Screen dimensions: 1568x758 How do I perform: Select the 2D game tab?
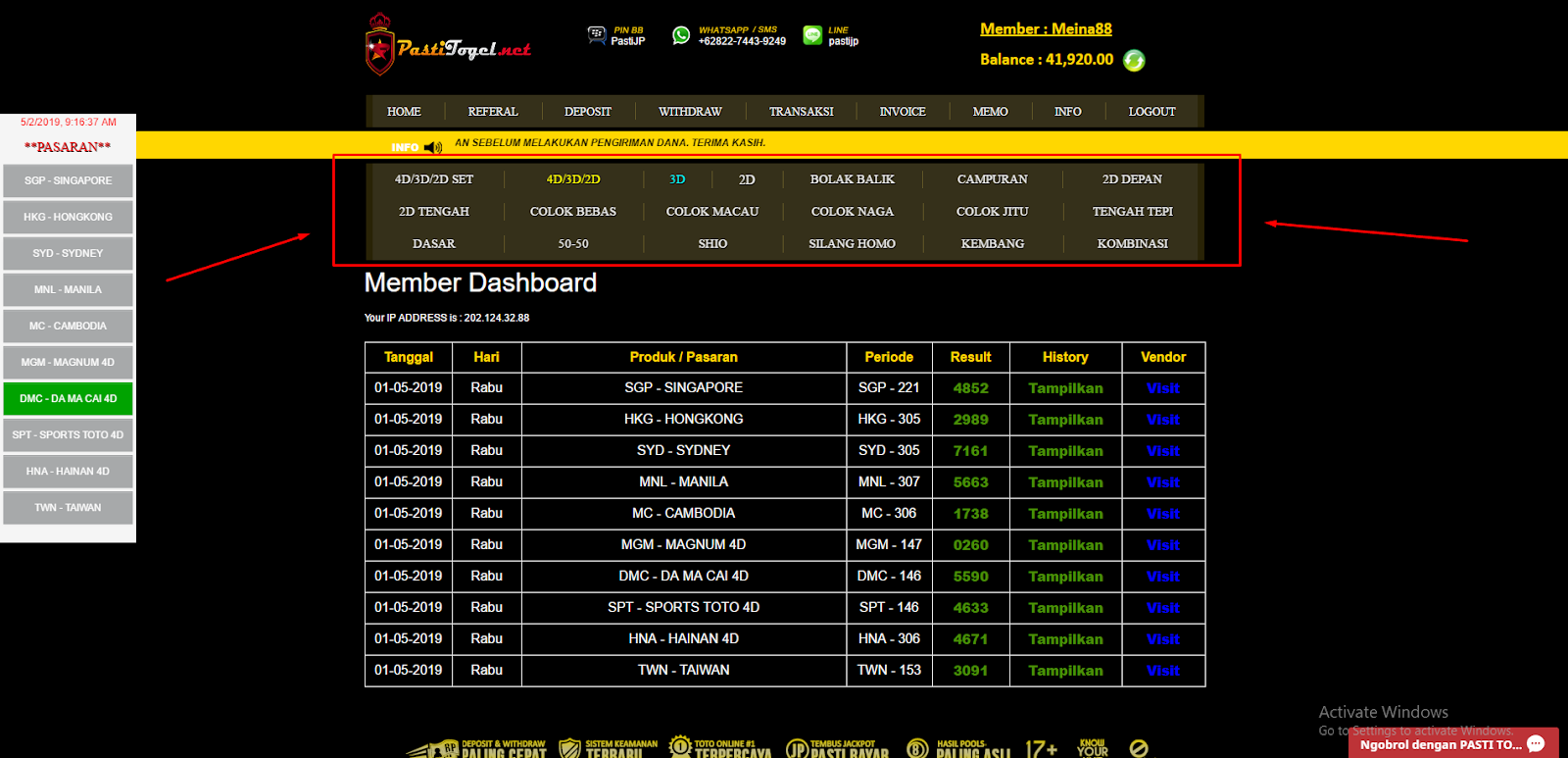(747, 179)
